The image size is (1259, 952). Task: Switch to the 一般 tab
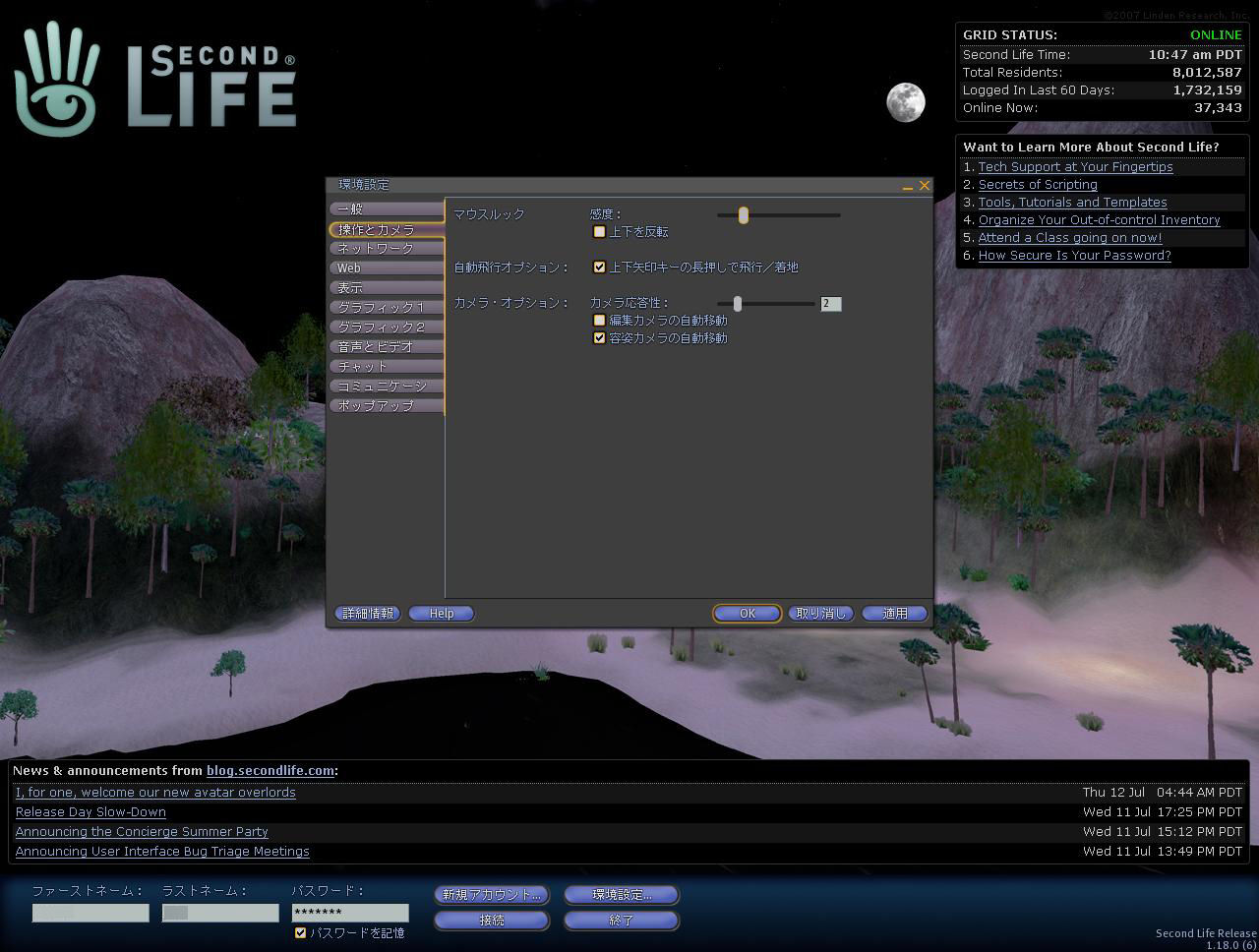point(387,209)
